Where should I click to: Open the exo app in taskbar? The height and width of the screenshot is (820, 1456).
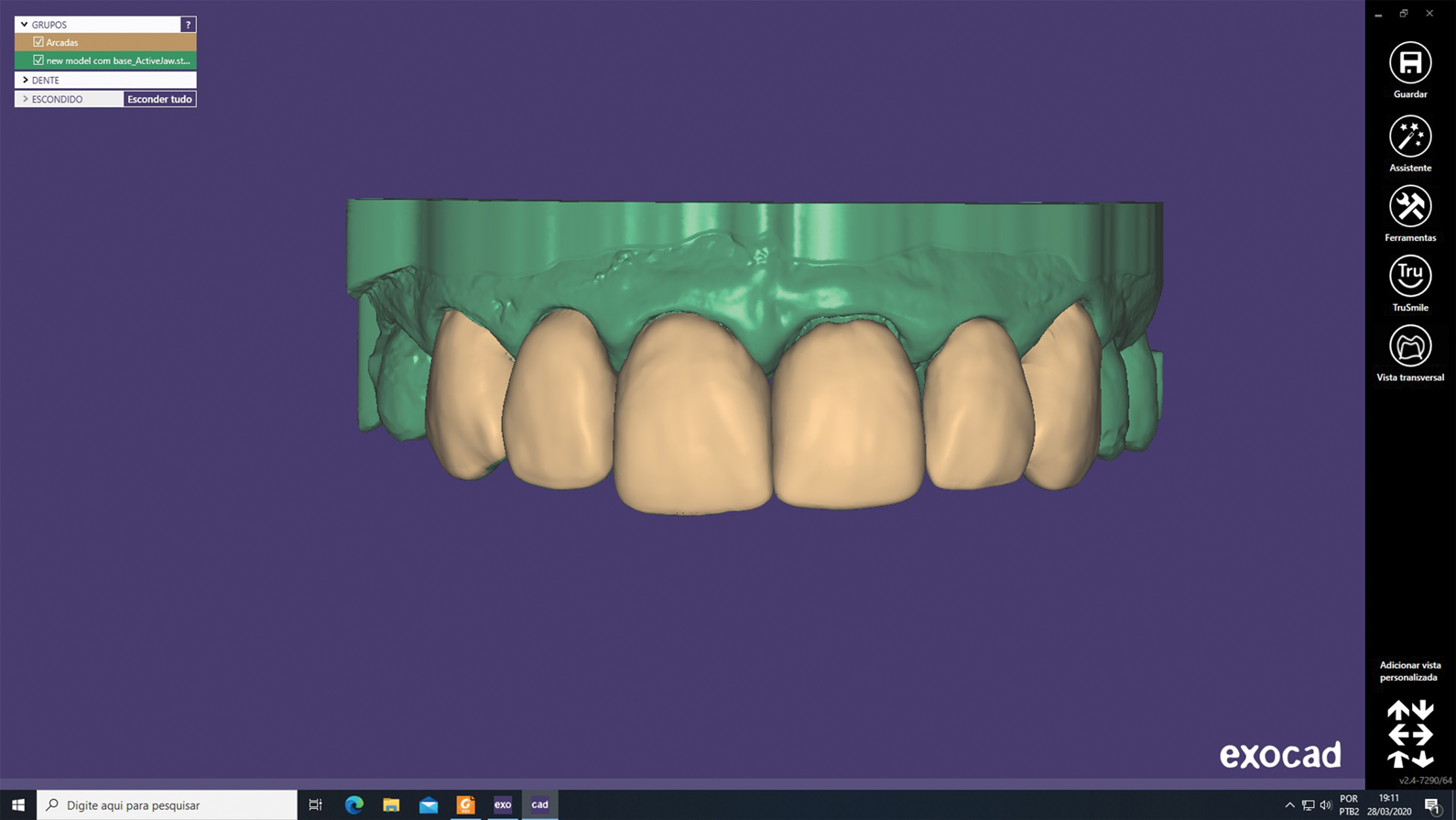coord(503,804)
